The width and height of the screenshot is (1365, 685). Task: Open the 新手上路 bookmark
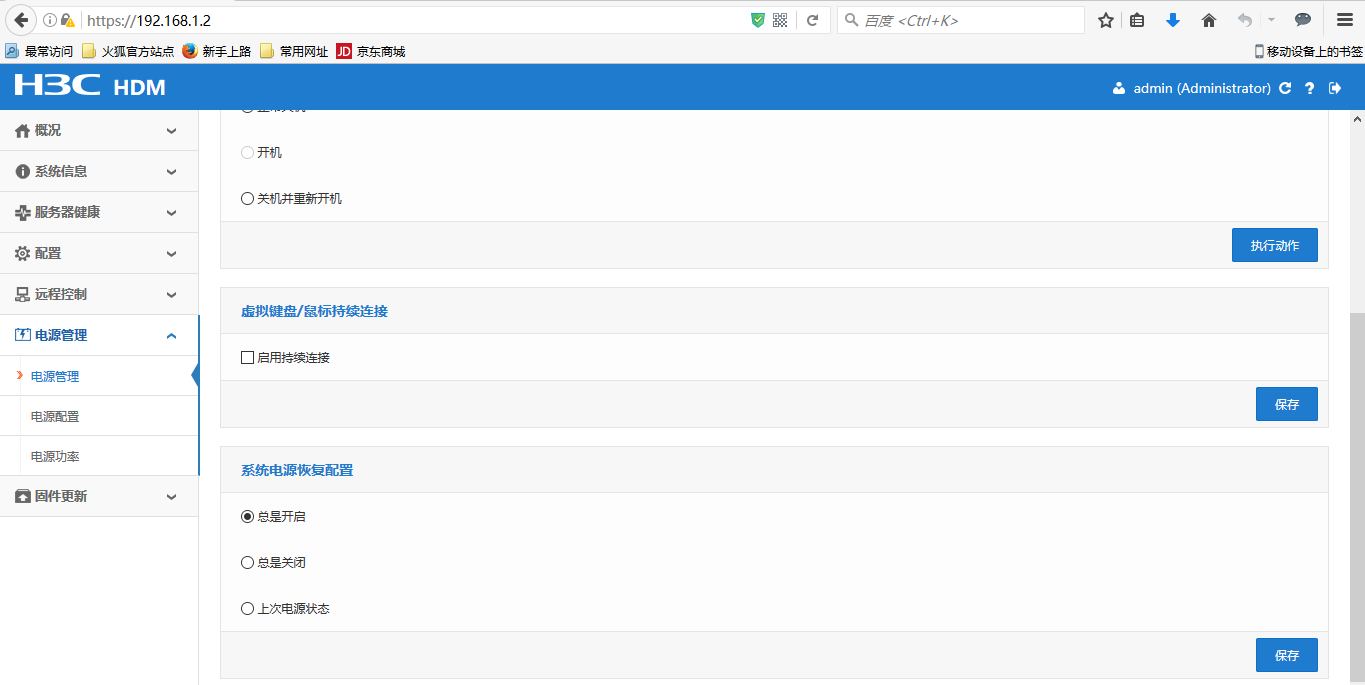click(x=217, y=51)
